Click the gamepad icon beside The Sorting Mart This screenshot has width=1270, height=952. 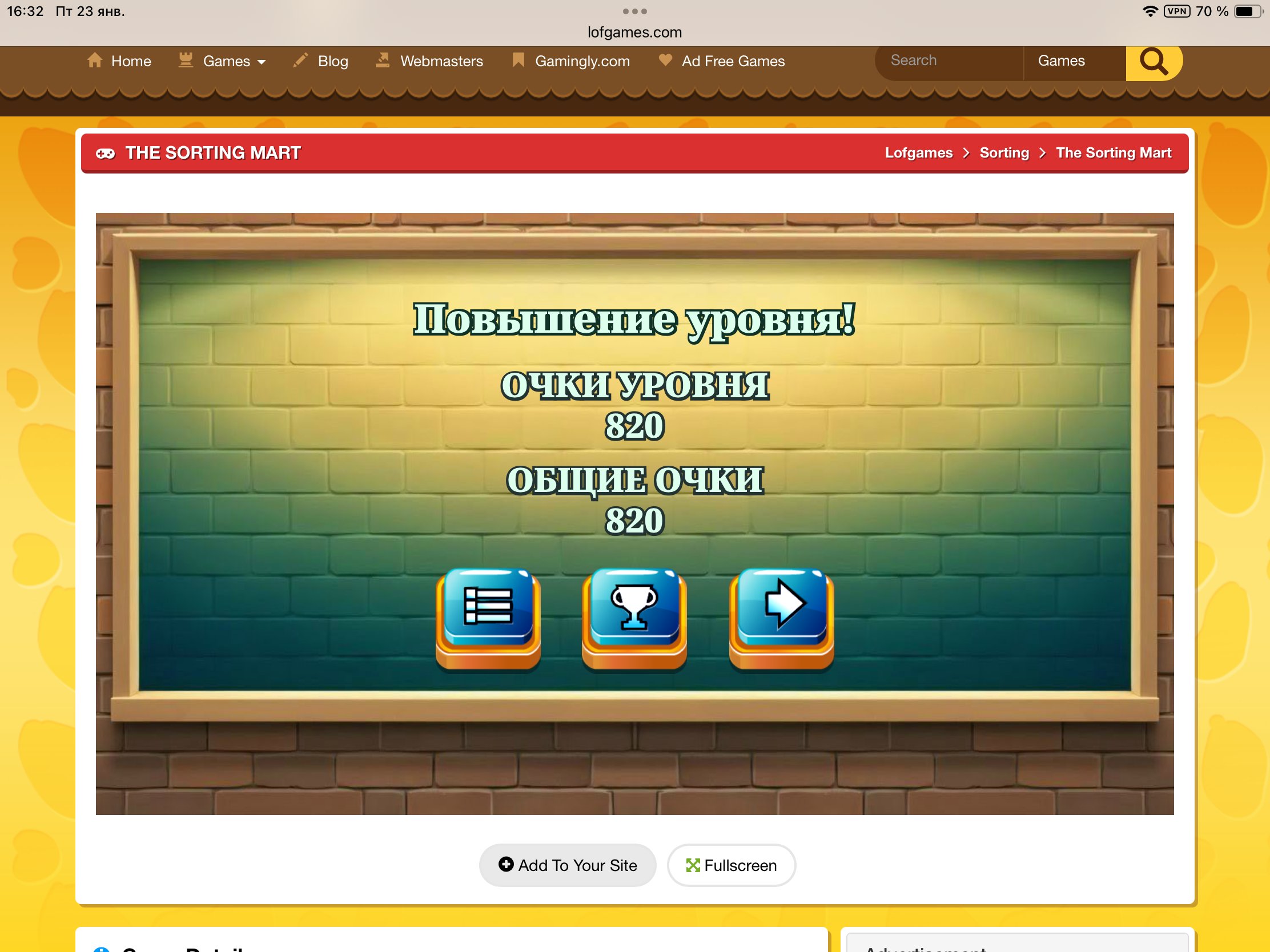tap(105, 153)
